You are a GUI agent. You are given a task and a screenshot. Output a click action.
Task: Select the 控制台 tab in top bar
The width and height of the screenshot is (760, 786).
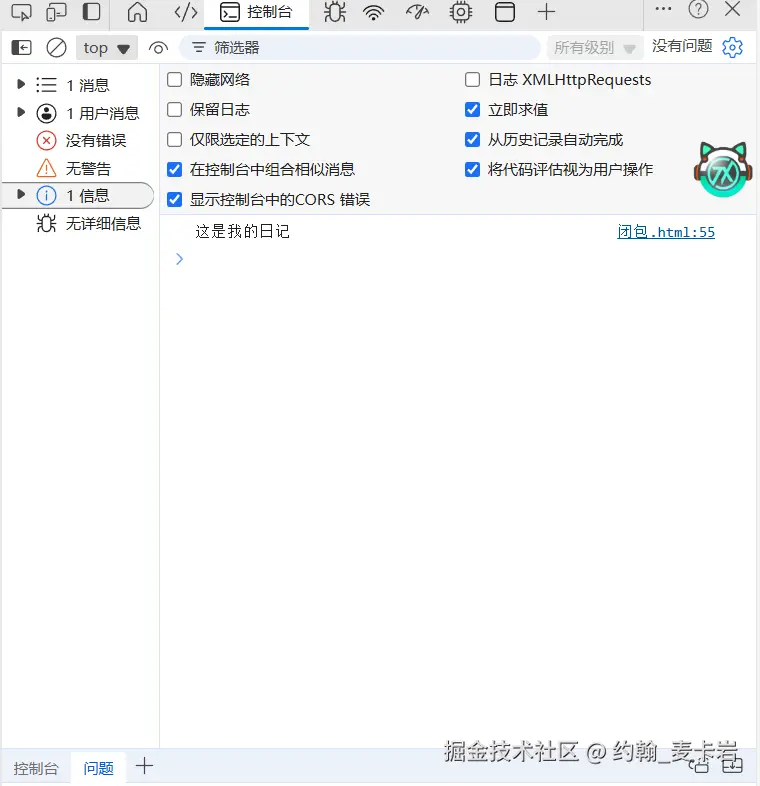point(257,13)
